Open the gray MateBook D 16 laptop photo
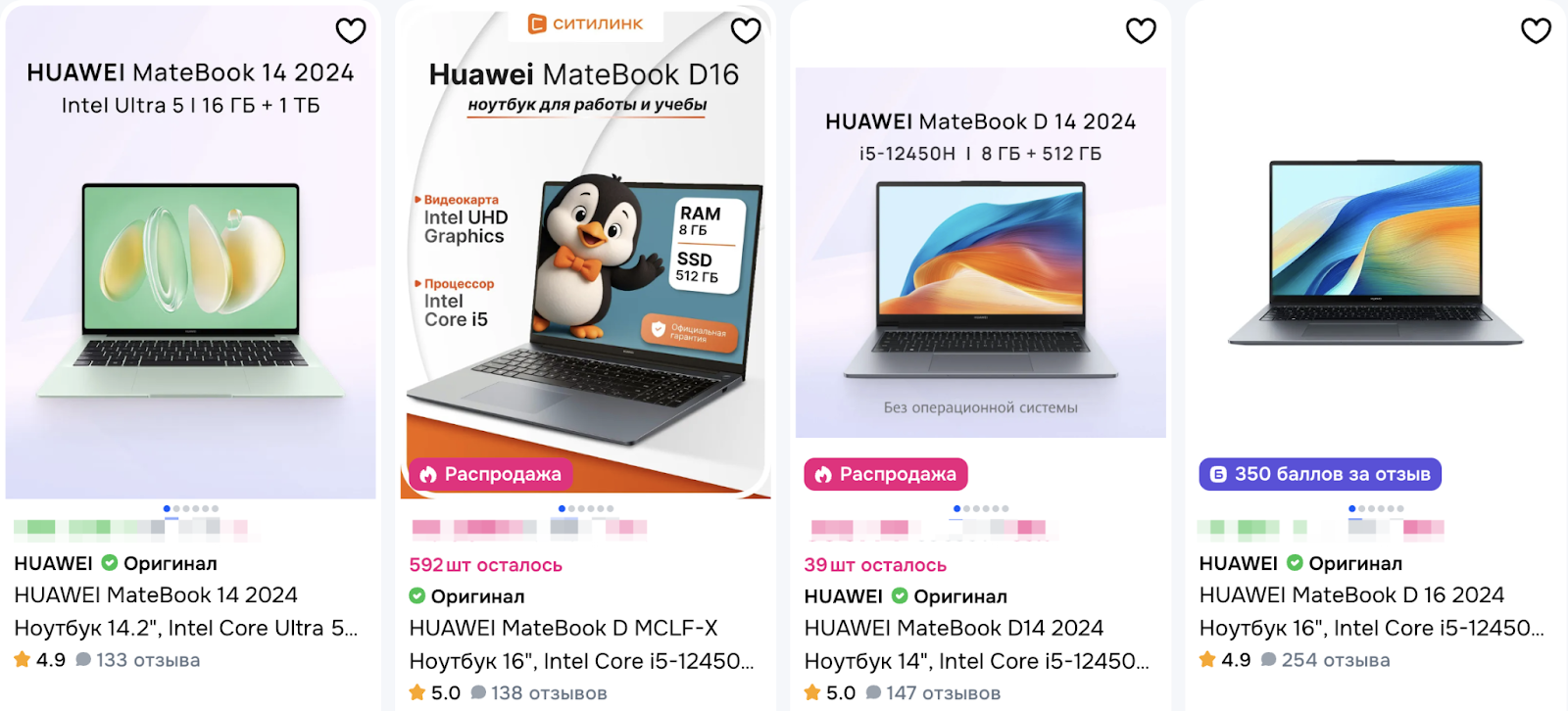 [x=1376, y=253]
